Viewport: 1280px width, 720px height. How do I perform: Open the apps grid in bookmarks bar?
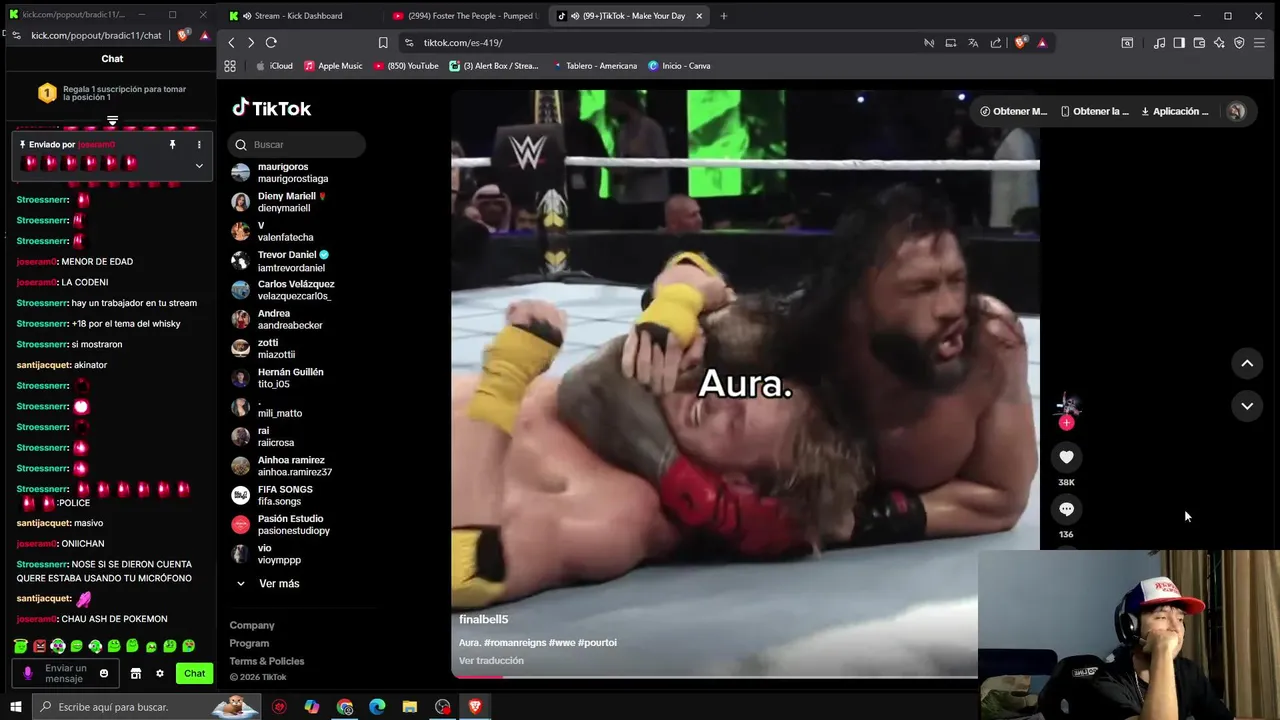[230, 66]
